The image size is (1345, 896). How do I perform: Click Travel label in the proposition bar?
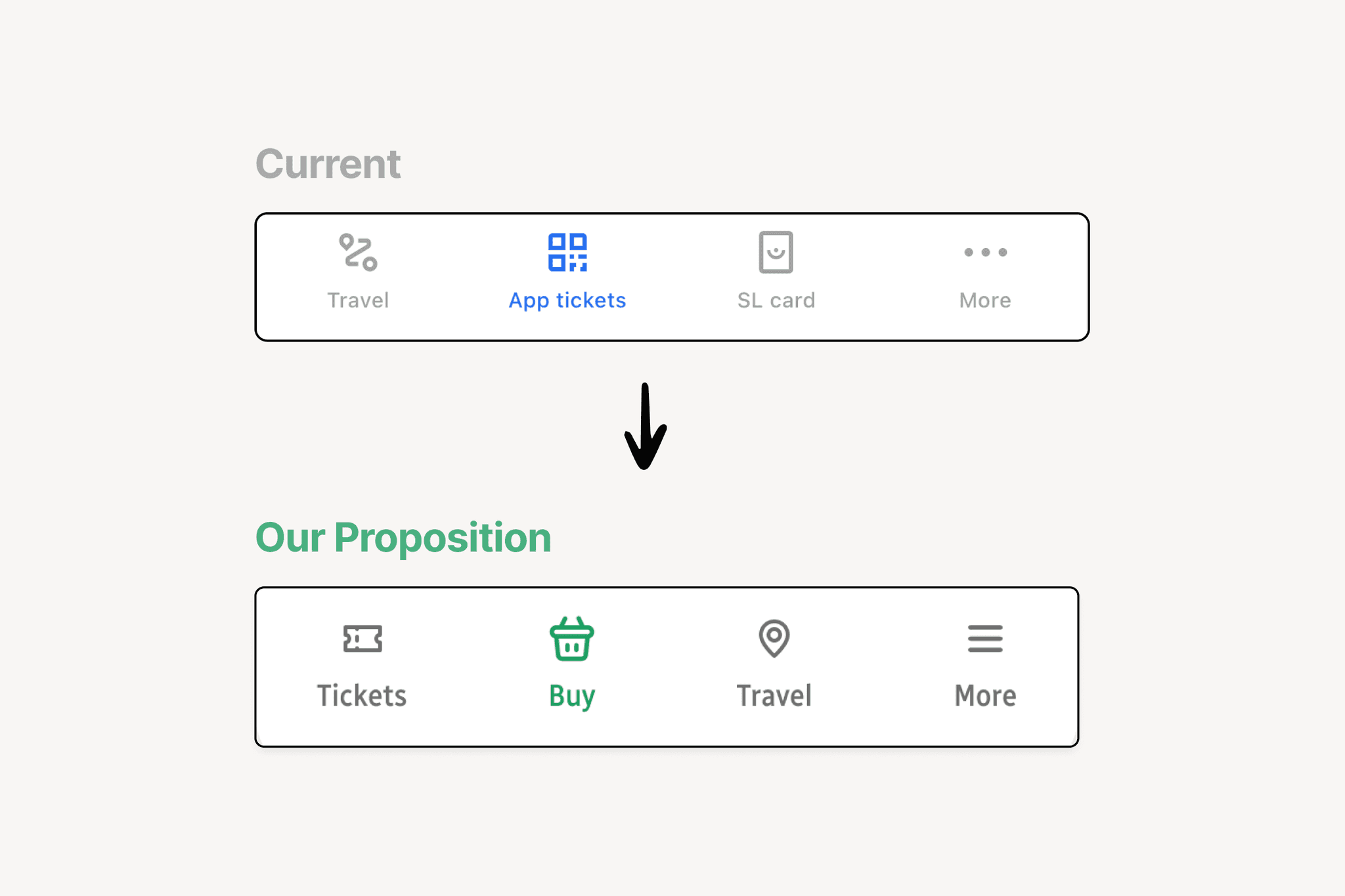[x=774, y=696]
